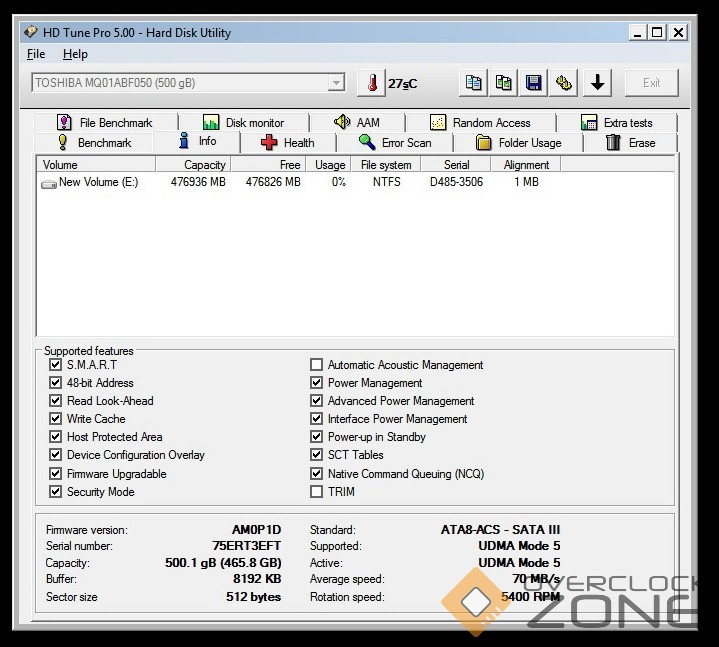Switch to the Disk monitor tab

243,122
